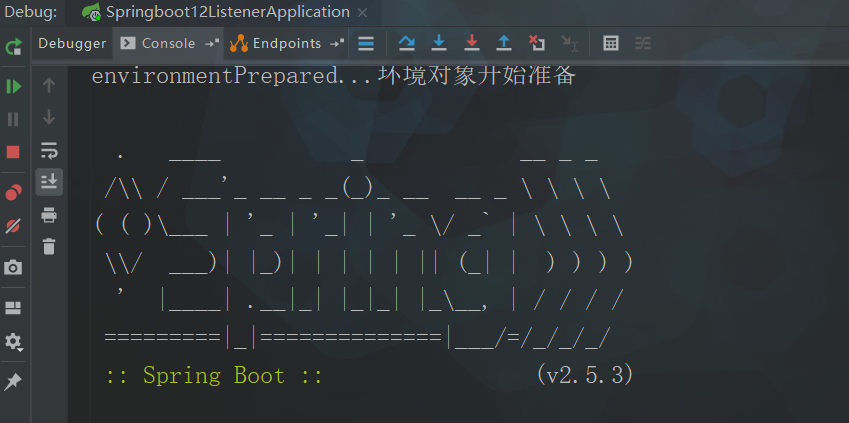Restore debugger layout
849x423 pixels.
[x=14, y=308]
